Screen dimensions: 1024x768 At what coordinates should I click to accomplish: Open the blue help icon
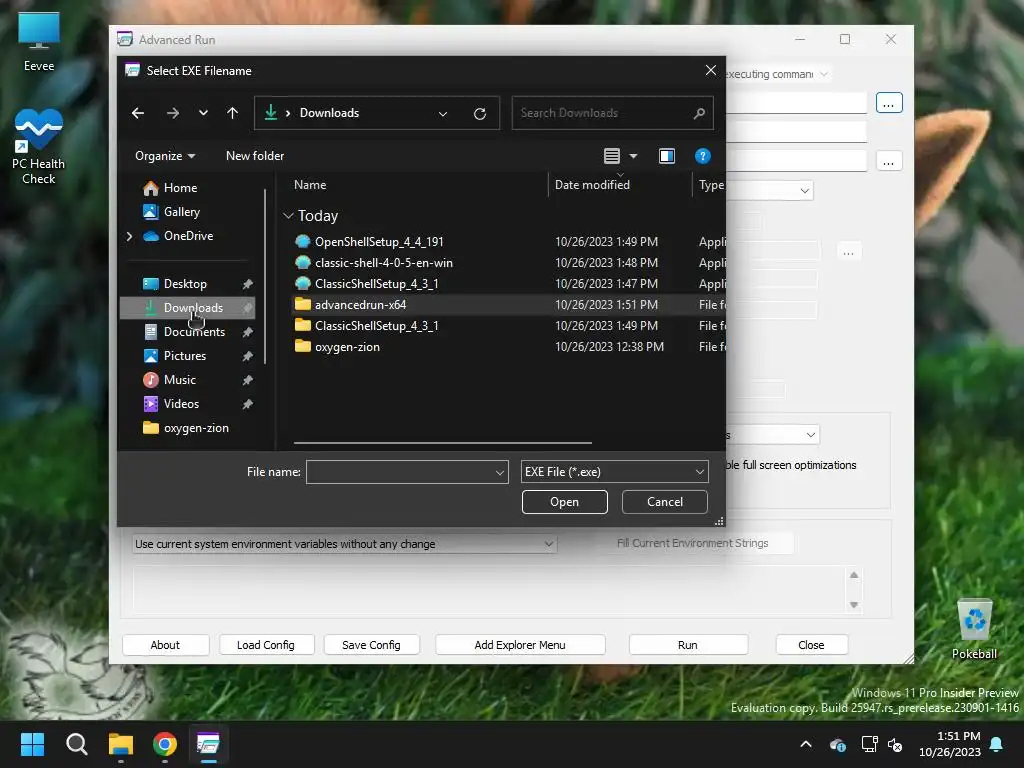[x=703, y=156]
